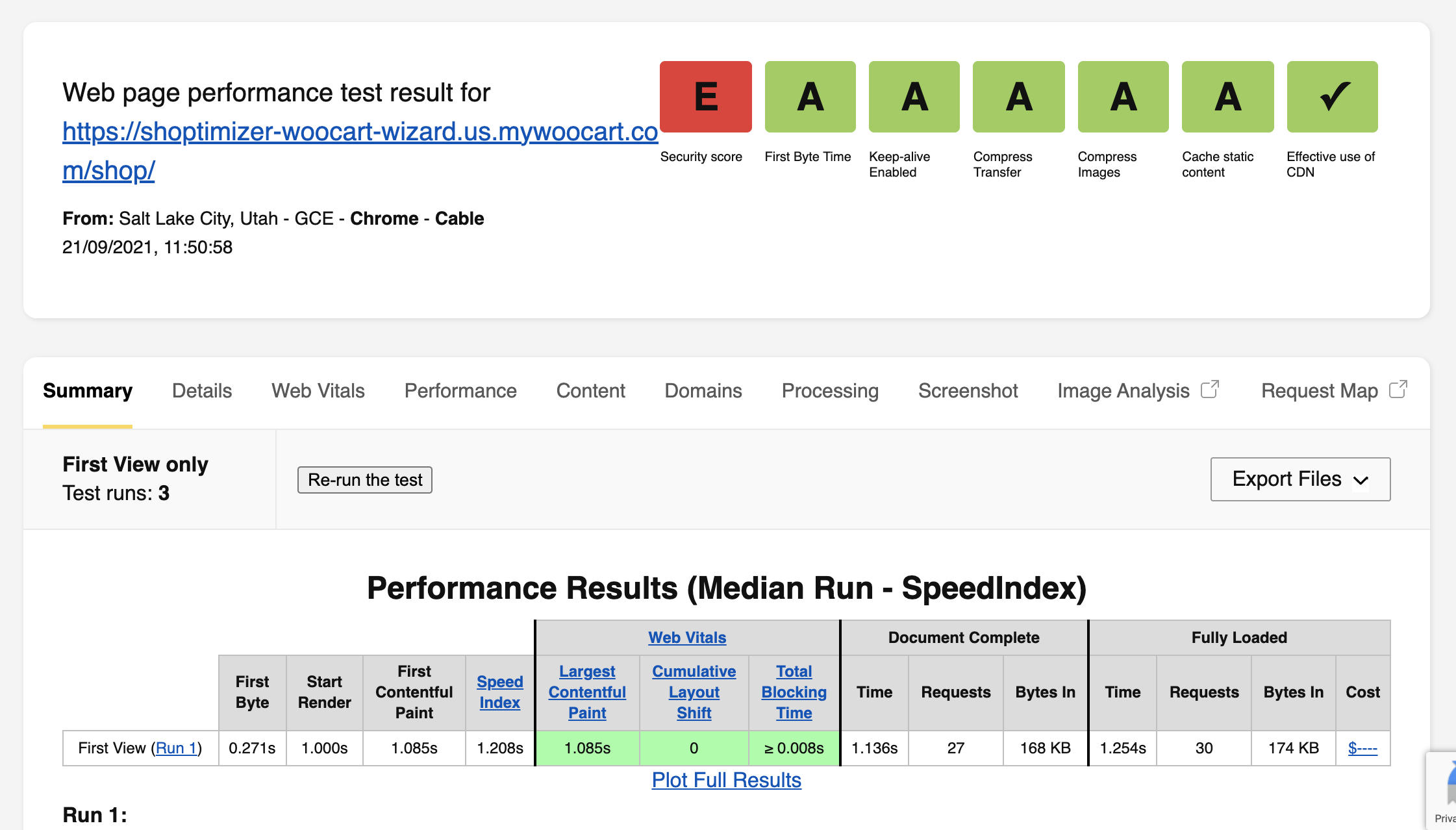
Task: Click the test date 21/09/2021, 11:50:58
Action: pos(147,247)
